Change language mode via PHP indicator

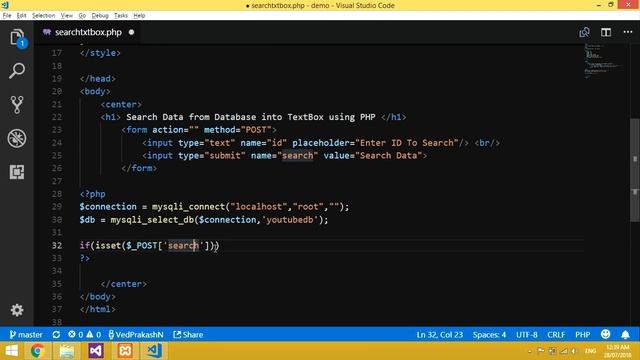pyautogui.click(x=582, y=335)
